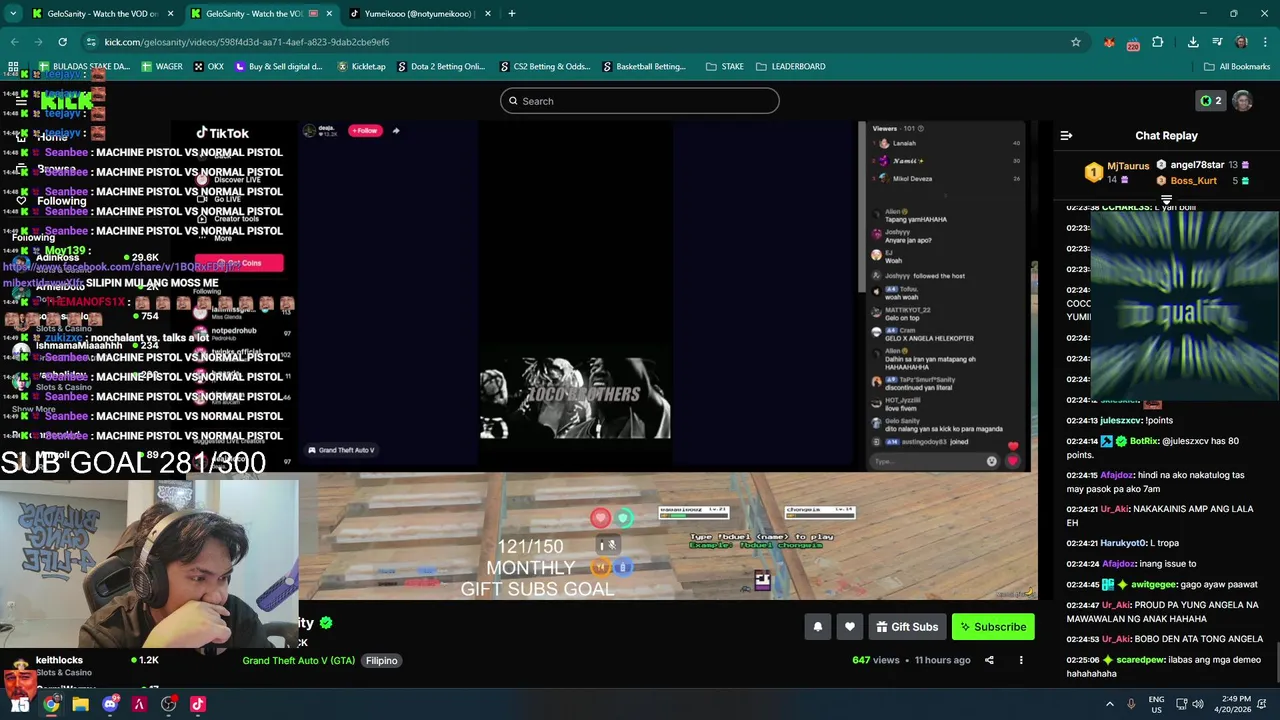Image resolution: width=1280 pixels, height=720 pixels.
Task: Open a new browser tab
Action: 512,14
